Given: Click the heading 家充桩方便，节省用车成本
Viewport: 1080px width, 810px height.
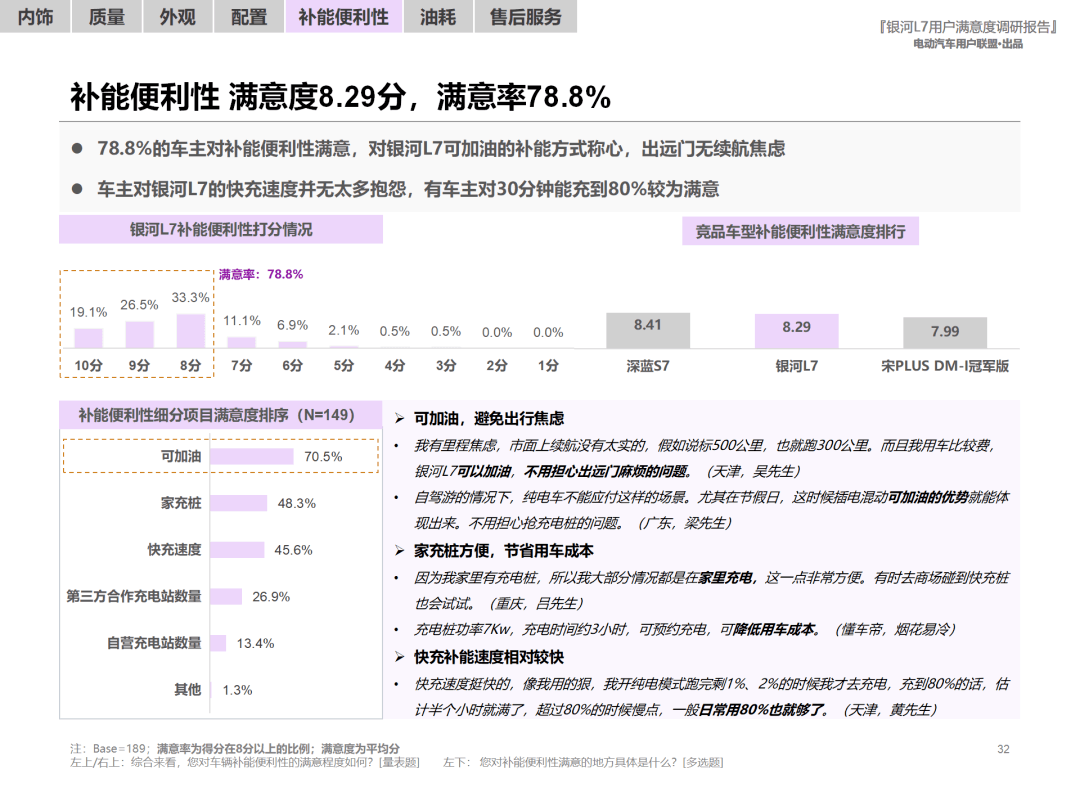Looking at the screenshot, I should coord(503,551).
